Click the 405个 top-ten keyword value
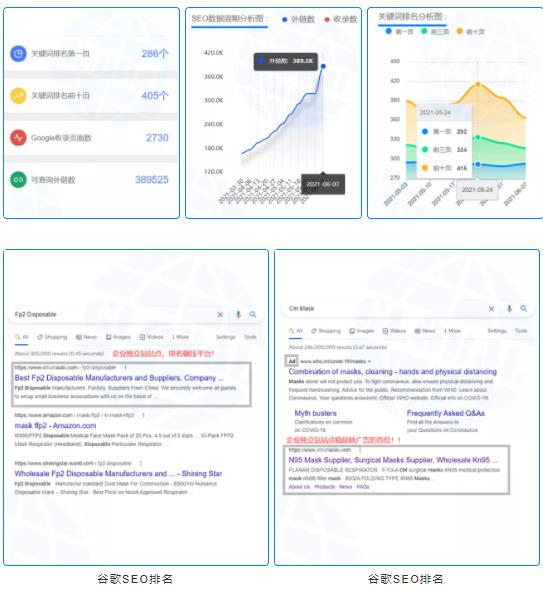The image size is (543, 592). pyautogui.click(x=155, y=96)
